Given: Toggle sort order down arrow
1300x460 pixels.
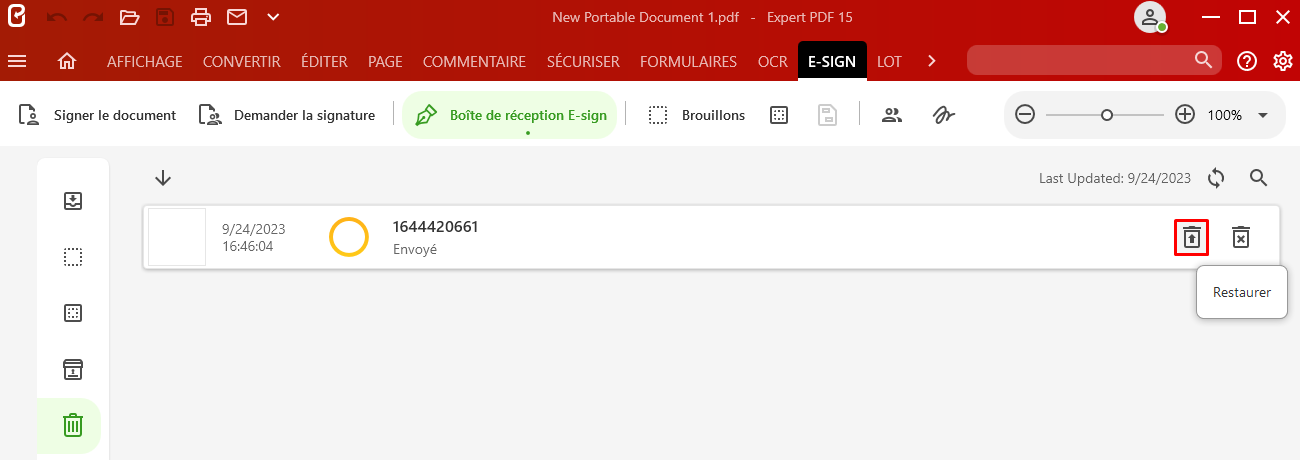Looking at the screenshot, I should (x=163, y=178).
